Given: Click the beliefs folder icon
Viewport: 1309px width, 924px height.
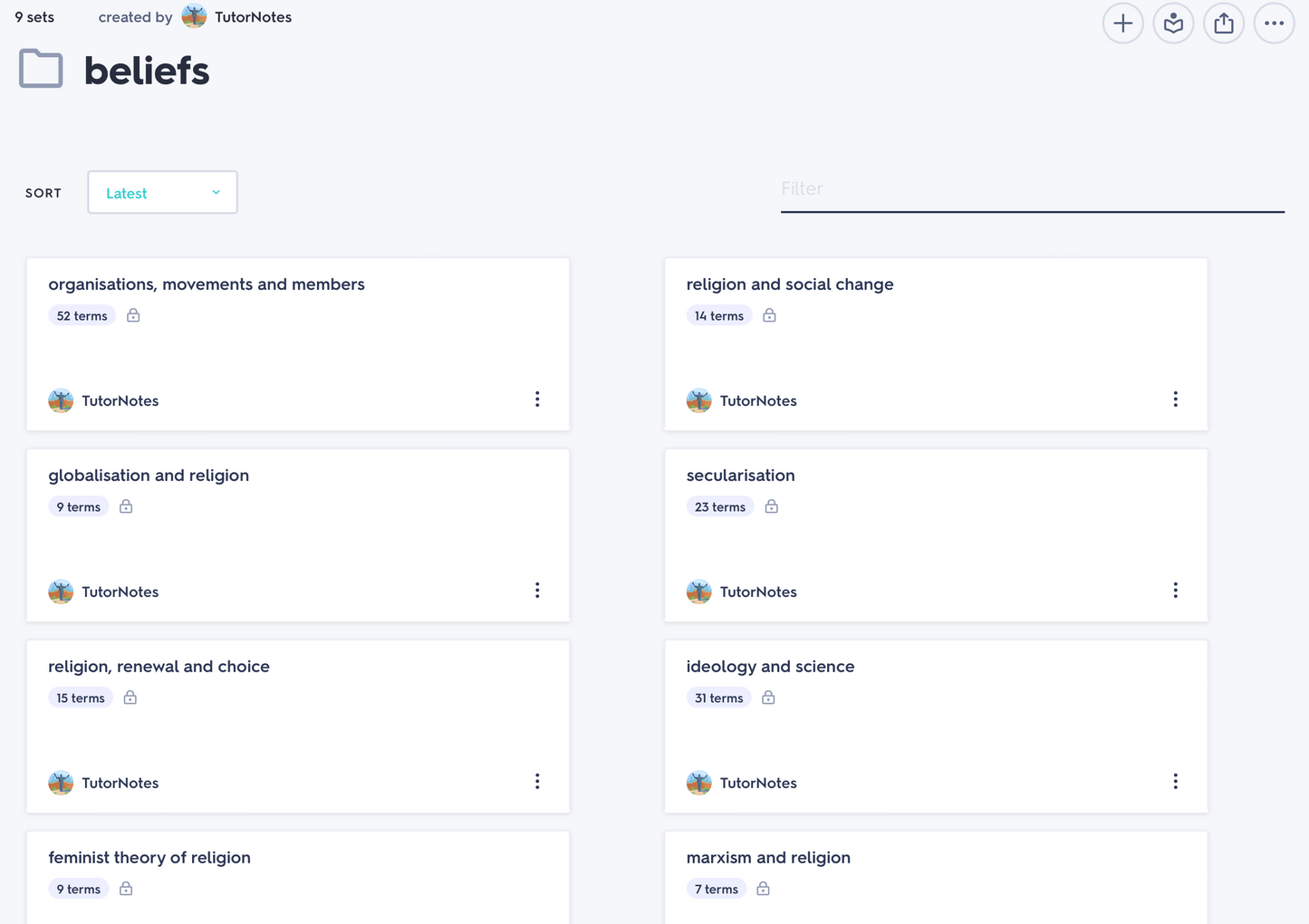Looking at the screenshot, I should point(41,70).
